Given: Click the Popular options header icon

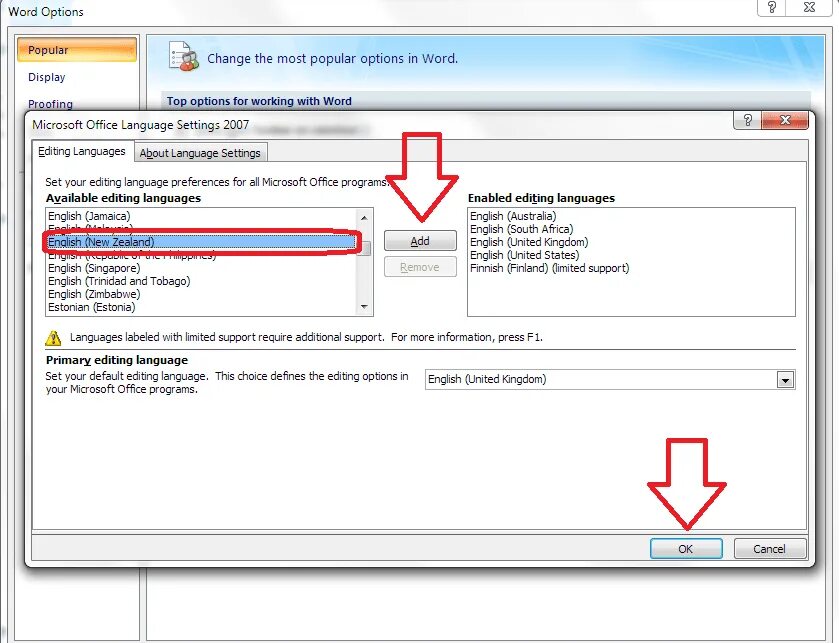Looking at the screenshot, I should coord(184,57).
